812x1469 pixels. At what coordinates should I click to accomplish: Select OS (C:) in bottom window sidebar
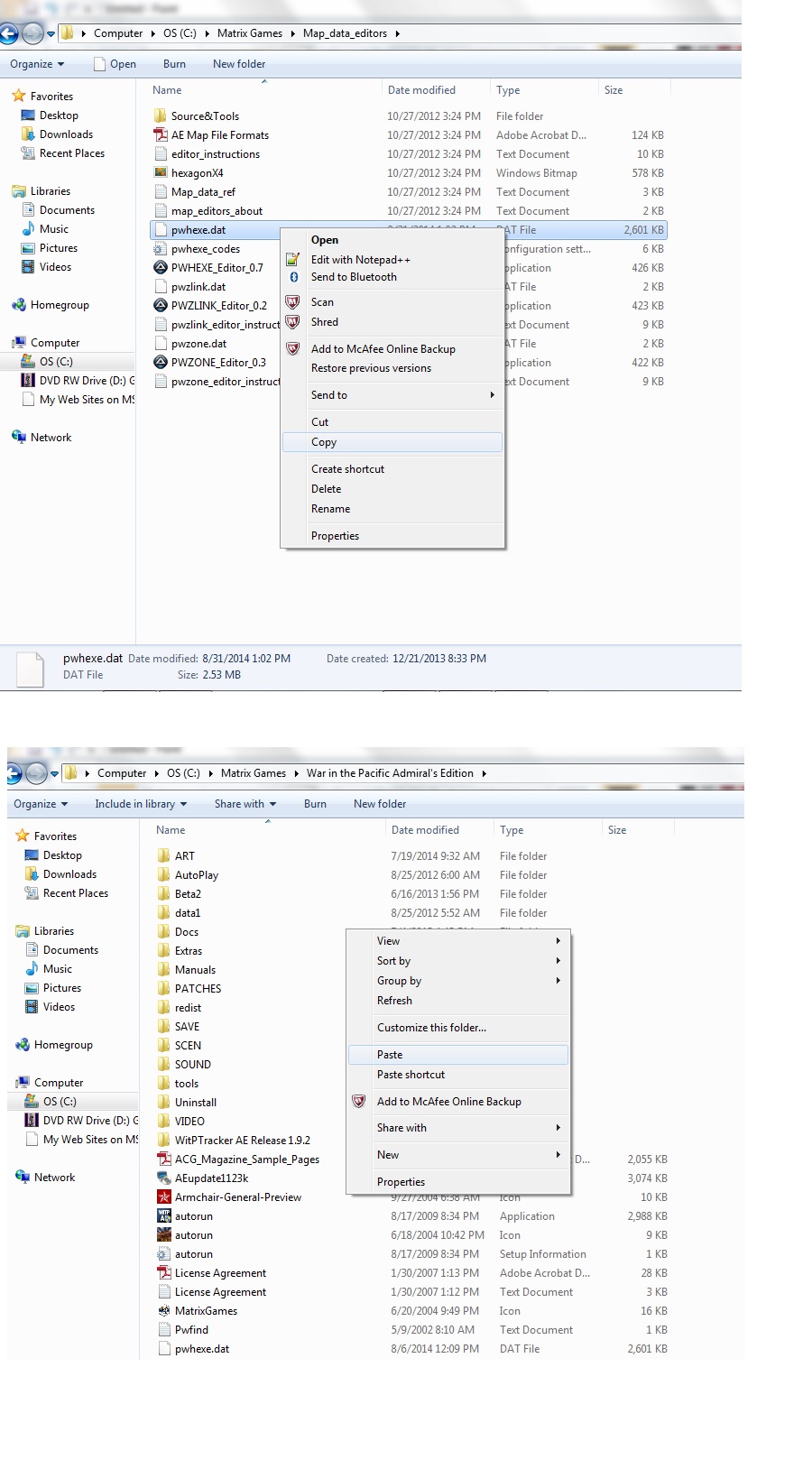coord(60,1102)
